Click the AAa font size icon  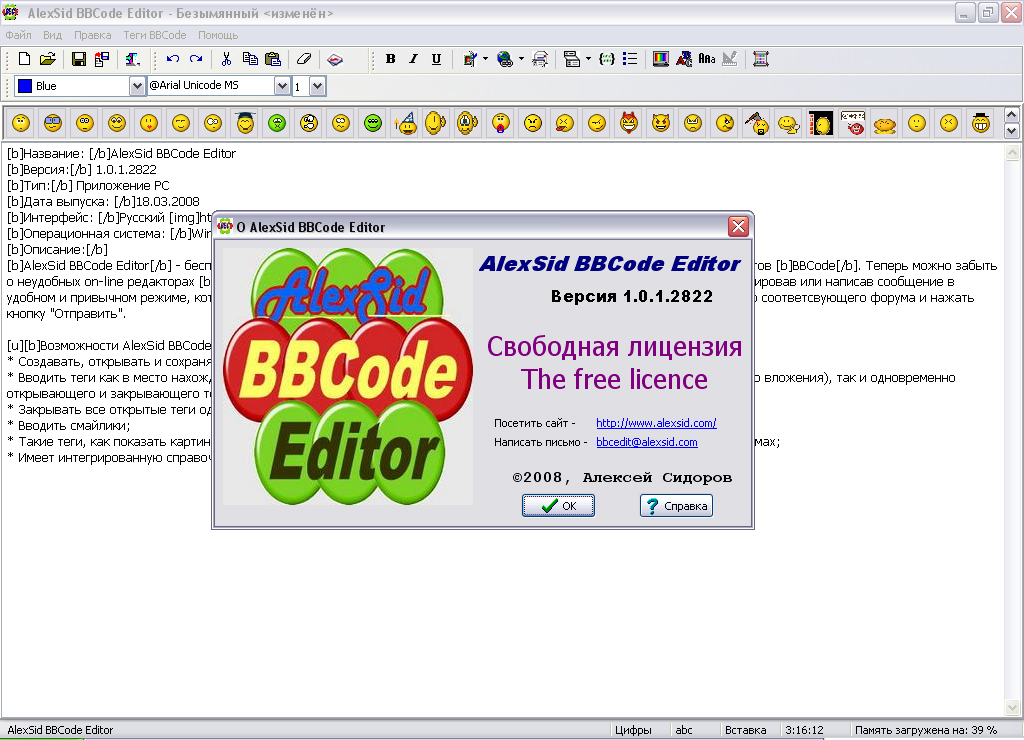707,59
